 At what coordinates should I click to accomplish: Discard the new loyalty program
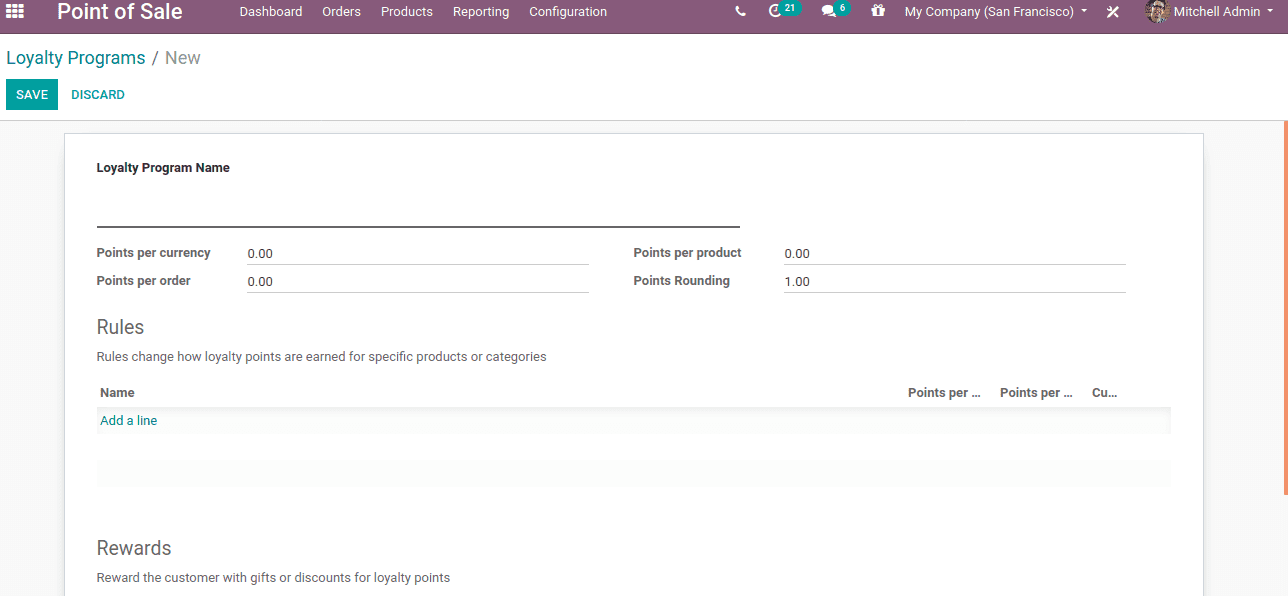[98, 95]
